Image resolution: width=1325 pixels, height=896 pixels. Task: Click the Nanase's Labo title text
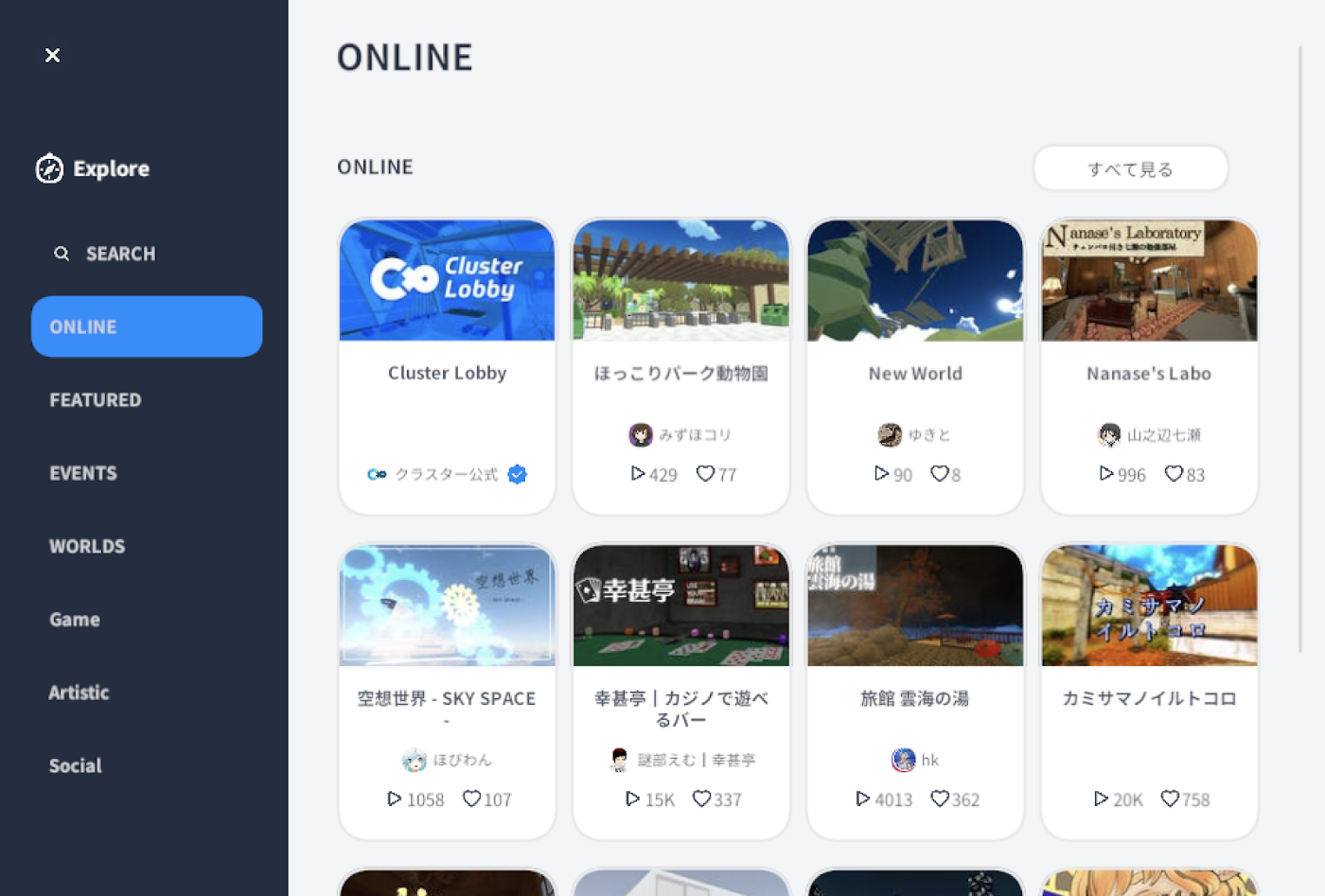pyautogui.click(x=1149, y=374)
